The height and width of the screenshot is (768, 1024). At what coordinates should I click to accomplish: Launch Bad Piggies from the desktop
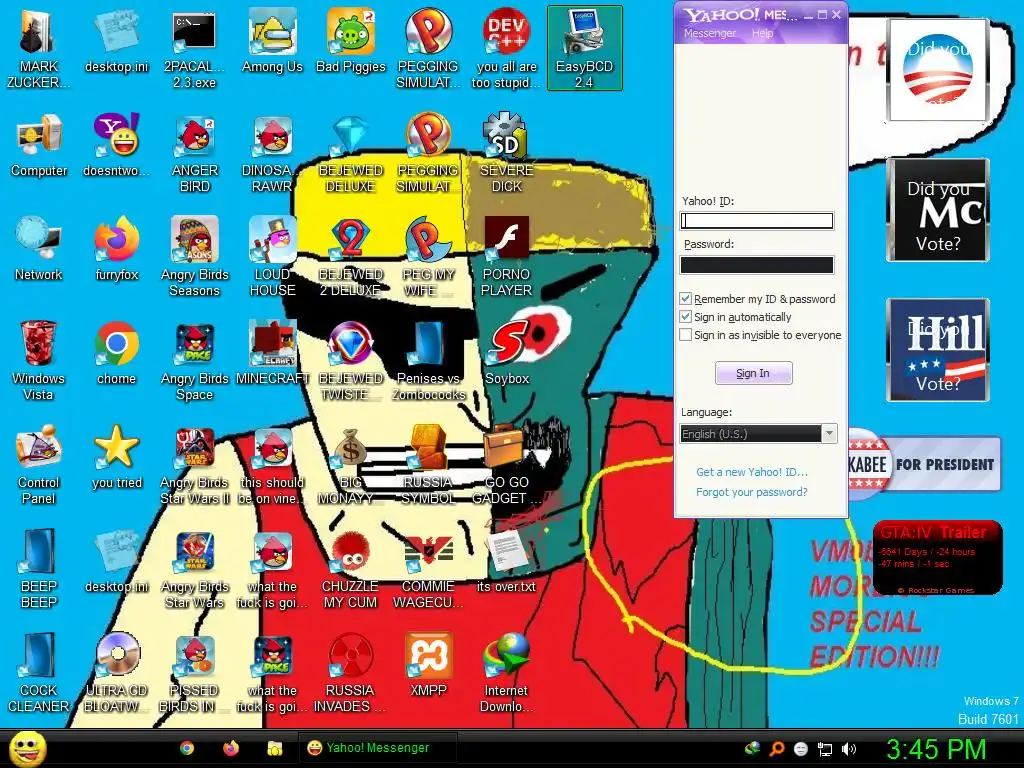351,42
